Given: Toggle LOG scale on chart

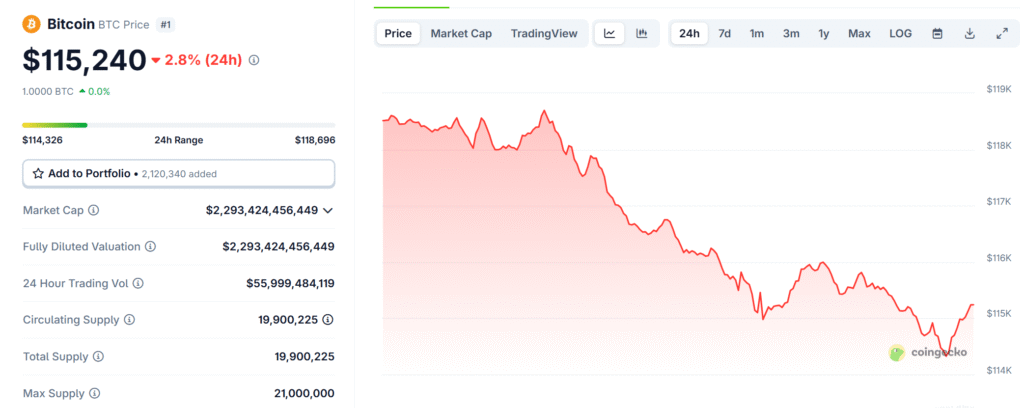Looking at the screenshot, I should (900, 33).
